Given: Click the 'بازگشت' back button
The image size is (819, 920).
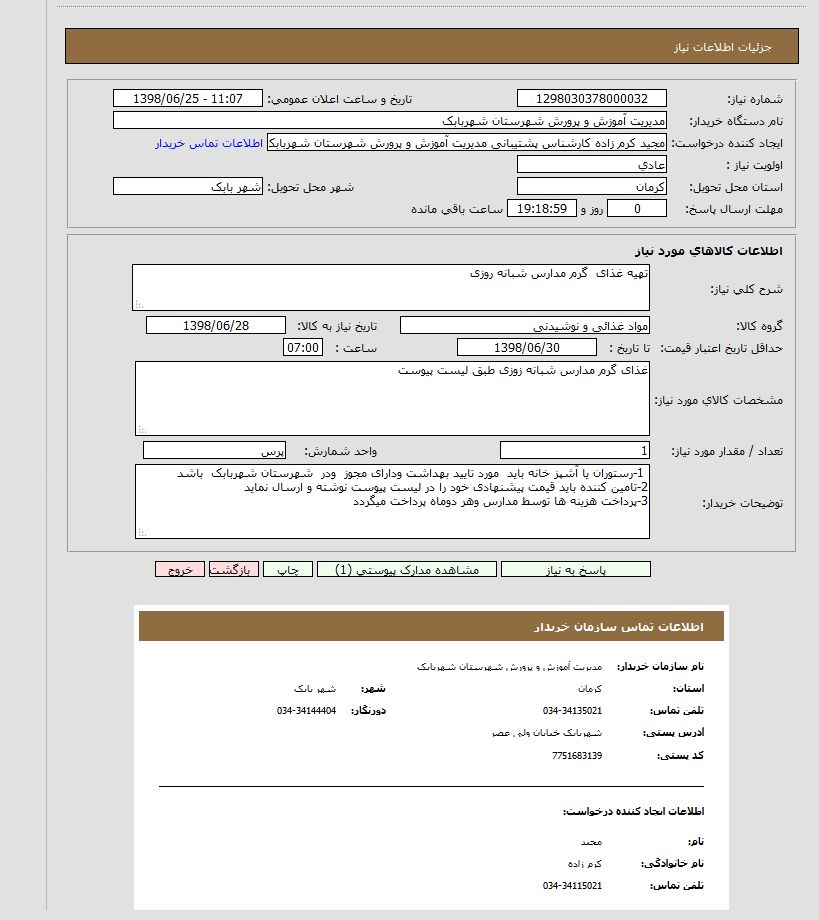Looking at the screenshot, I should [x=234, y=569].
